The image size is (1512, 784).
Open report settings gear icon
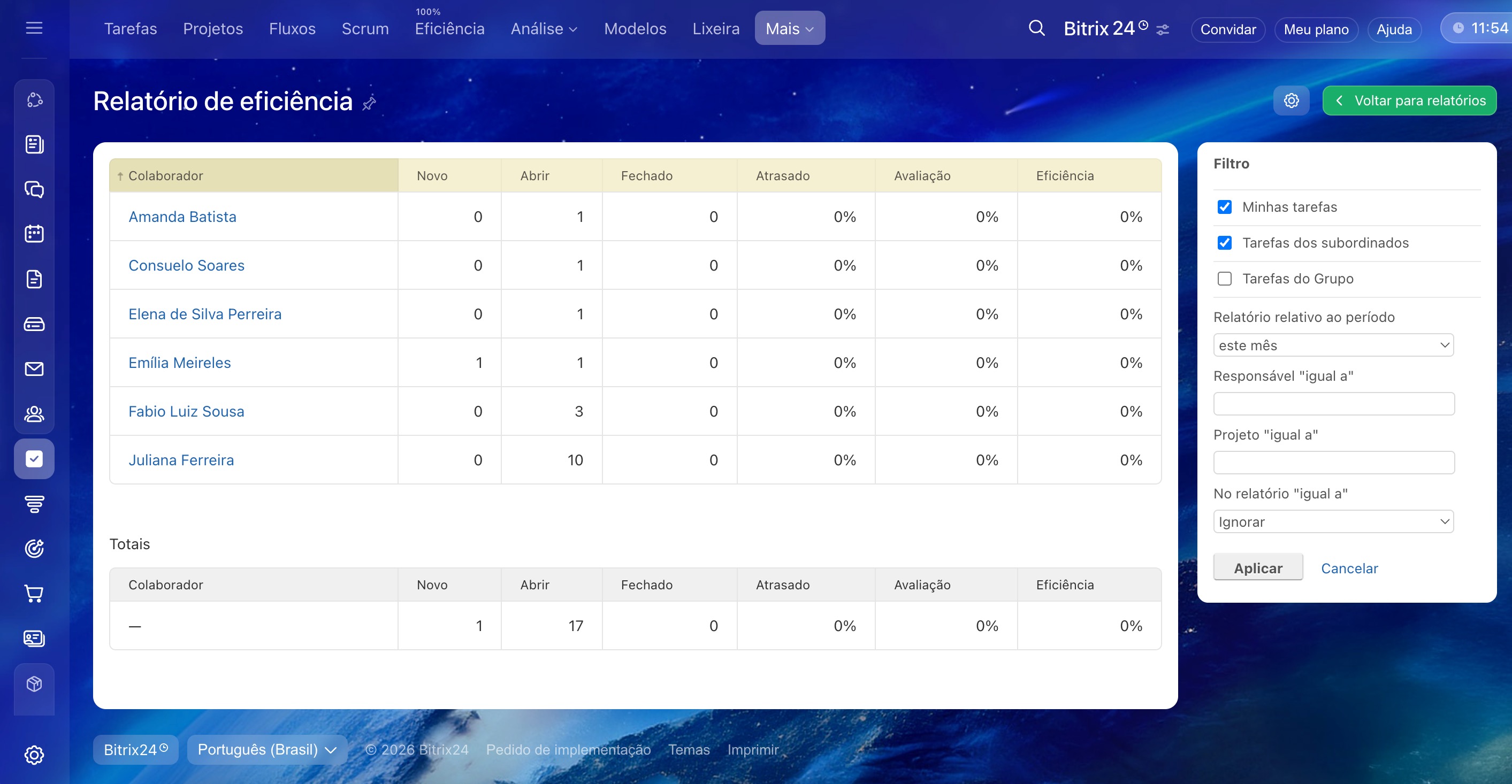[x=1290, y=101]
